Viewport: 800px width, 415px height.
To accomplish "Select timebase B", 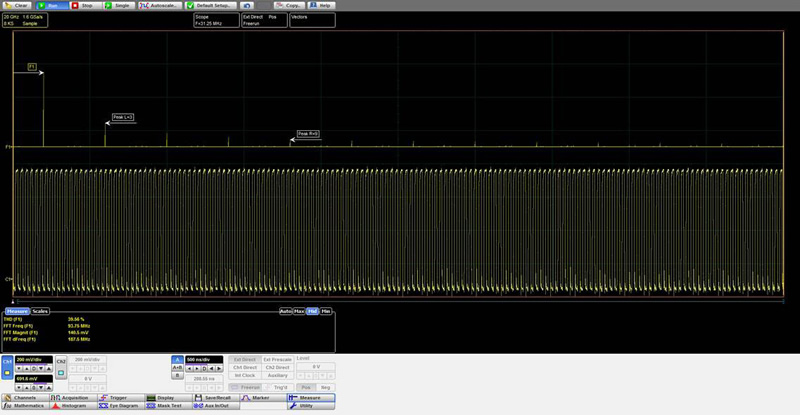I will [x=177, y=375].
